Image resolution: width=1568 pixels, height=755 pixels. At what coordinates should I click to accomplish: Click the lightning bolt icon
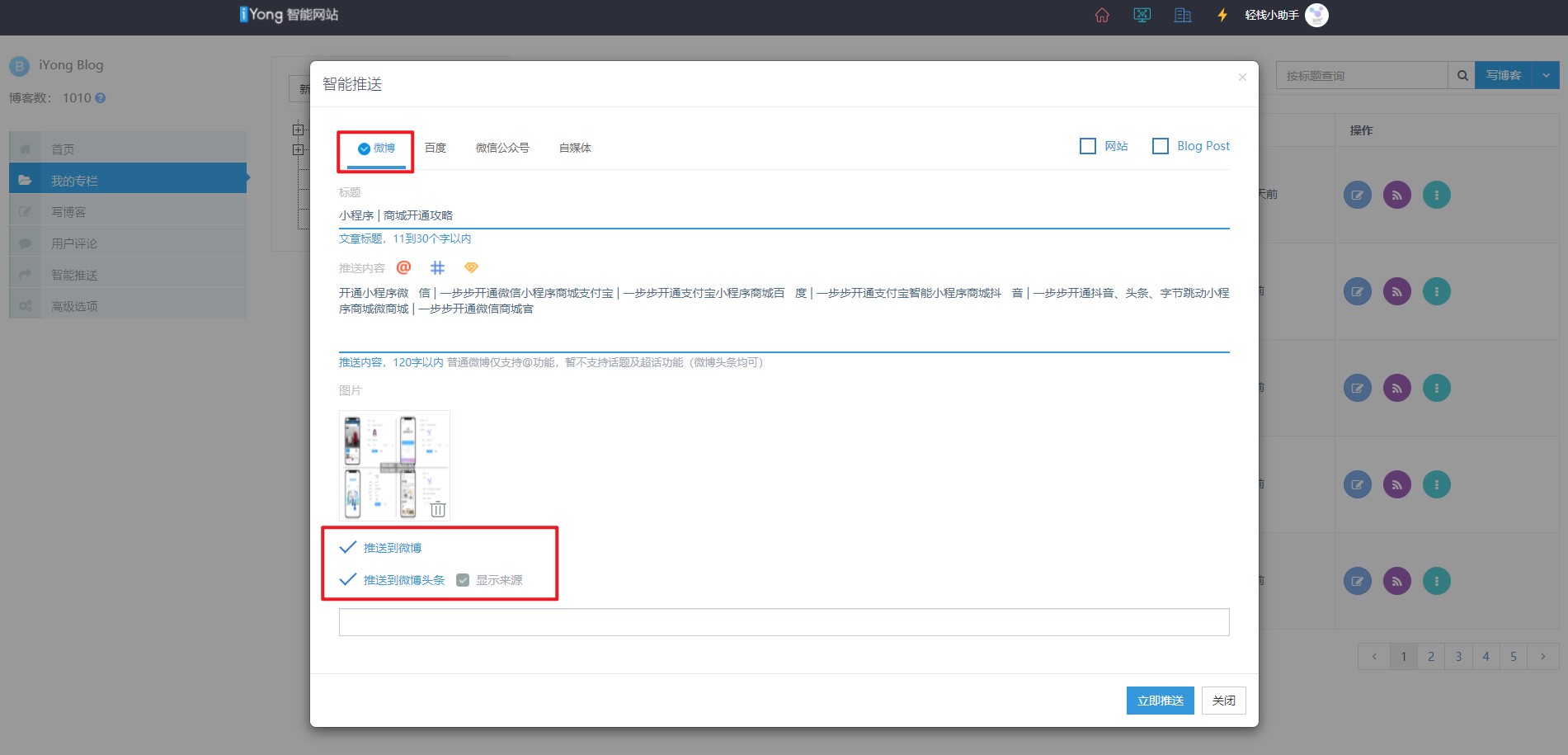[x=1222, y=15]
